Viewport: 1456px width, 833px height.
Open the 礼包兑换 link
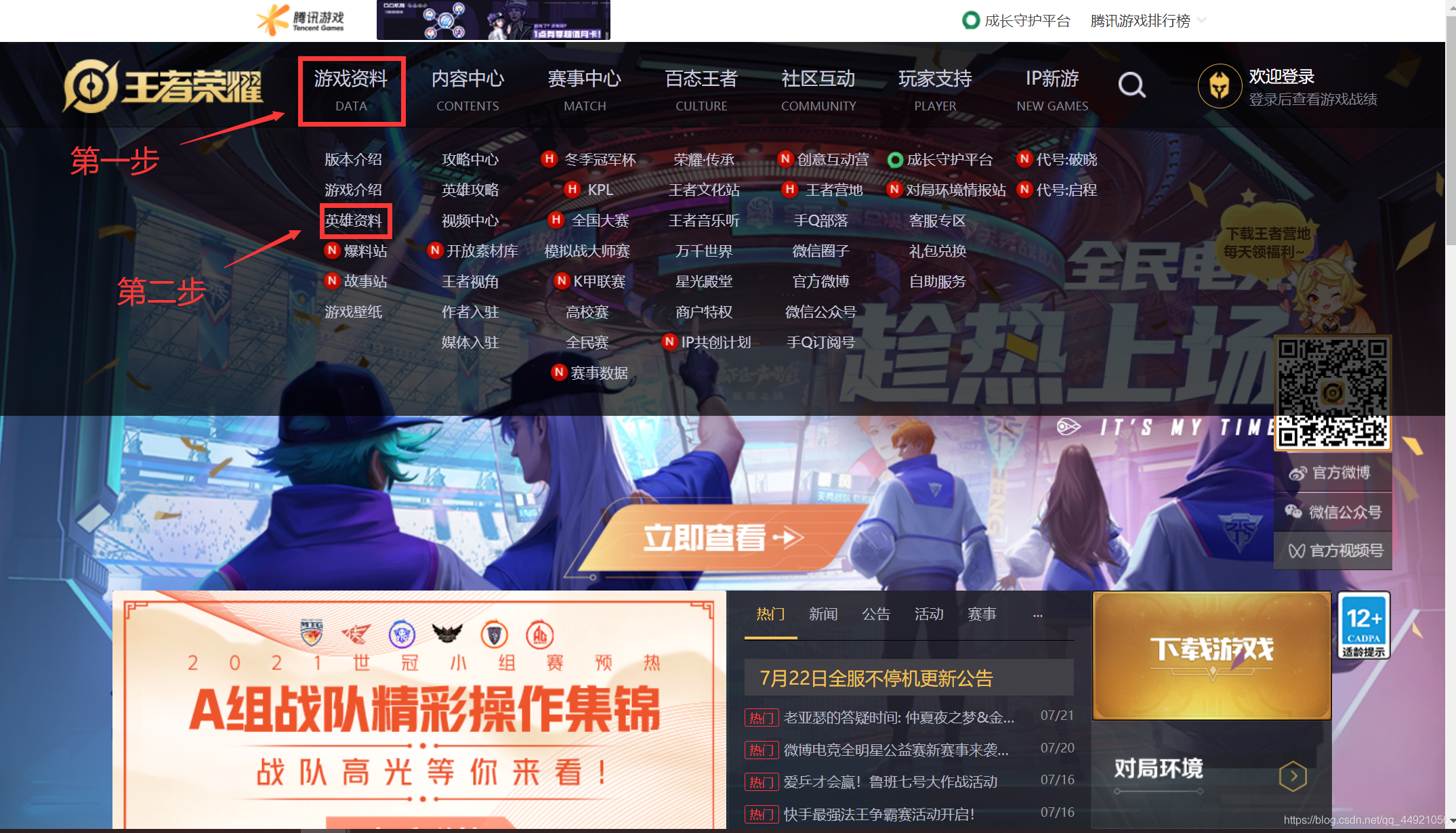point(938,251)
